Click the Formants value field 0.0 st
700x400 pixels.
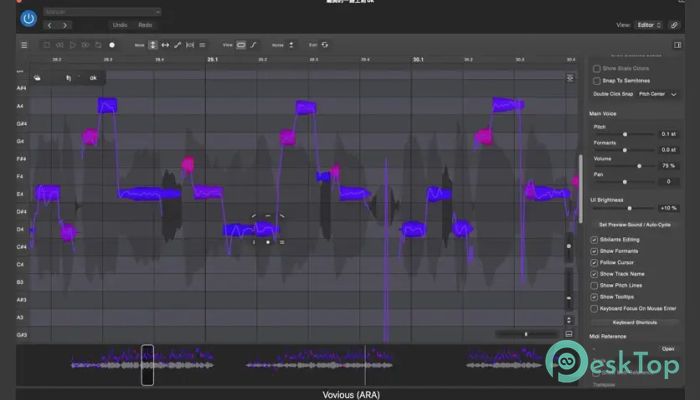pos(668,150)
